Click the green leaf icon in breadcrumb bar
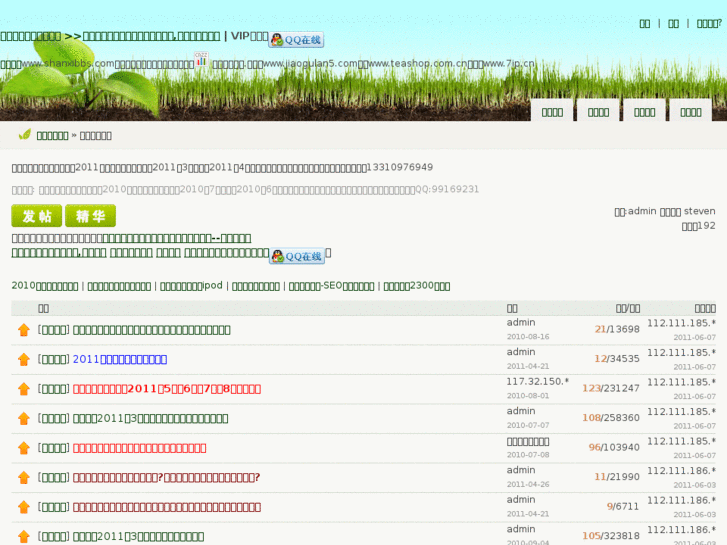This screenshot has width=727, height=545. pyautogui.click(x=25, y=135)
